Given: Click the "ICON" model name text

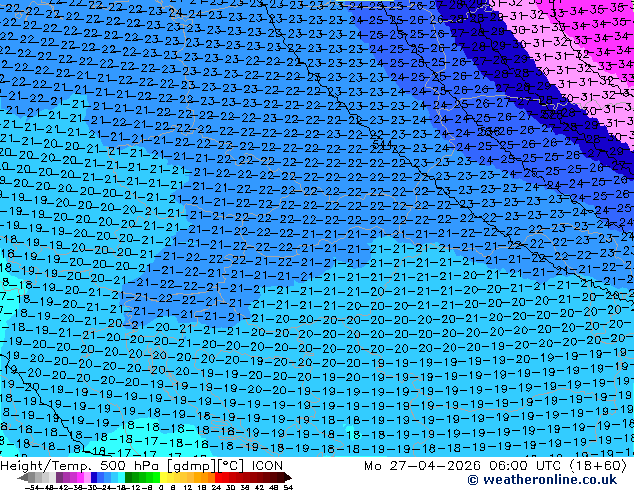Looking at the screenshot, I should coord(267,465).
